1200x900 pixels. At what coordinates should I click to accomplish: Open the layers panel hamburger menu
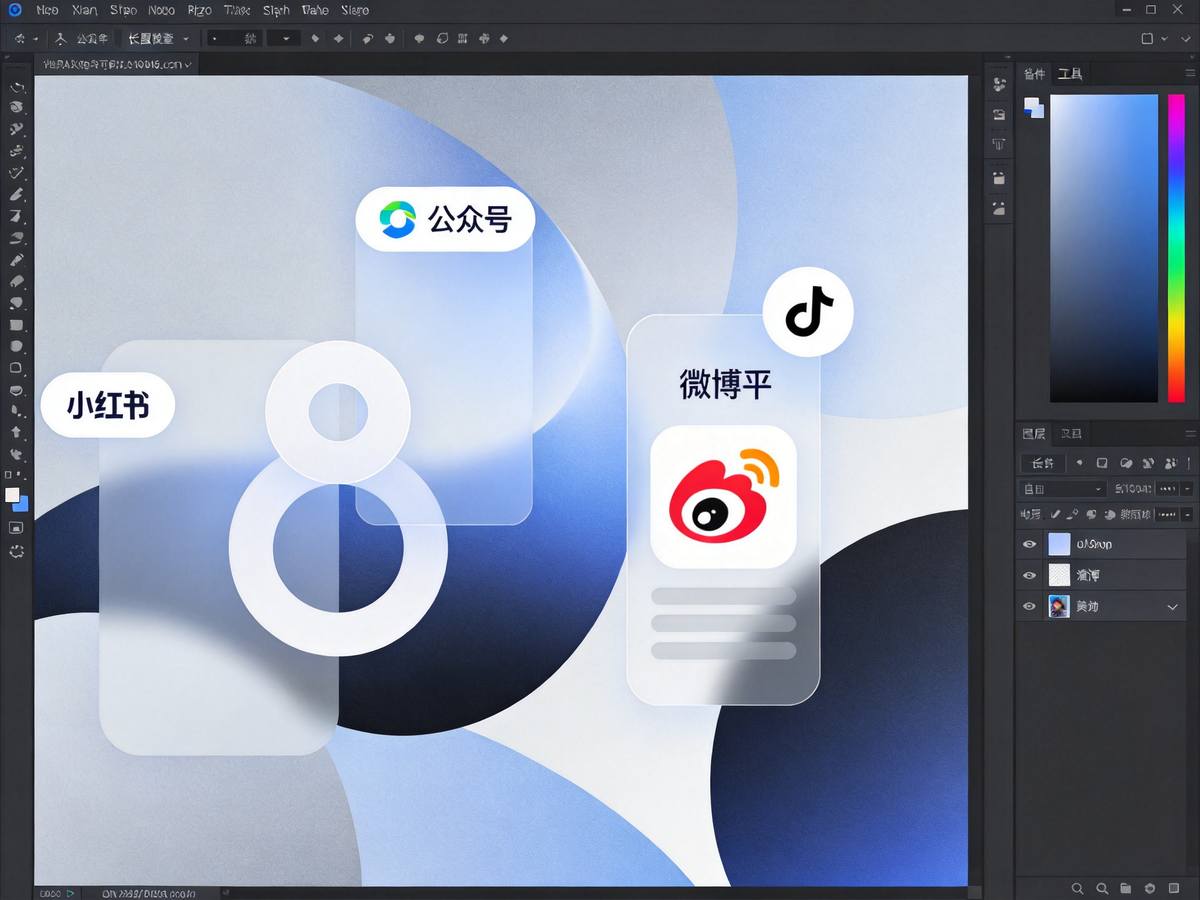click(1190, 433)
